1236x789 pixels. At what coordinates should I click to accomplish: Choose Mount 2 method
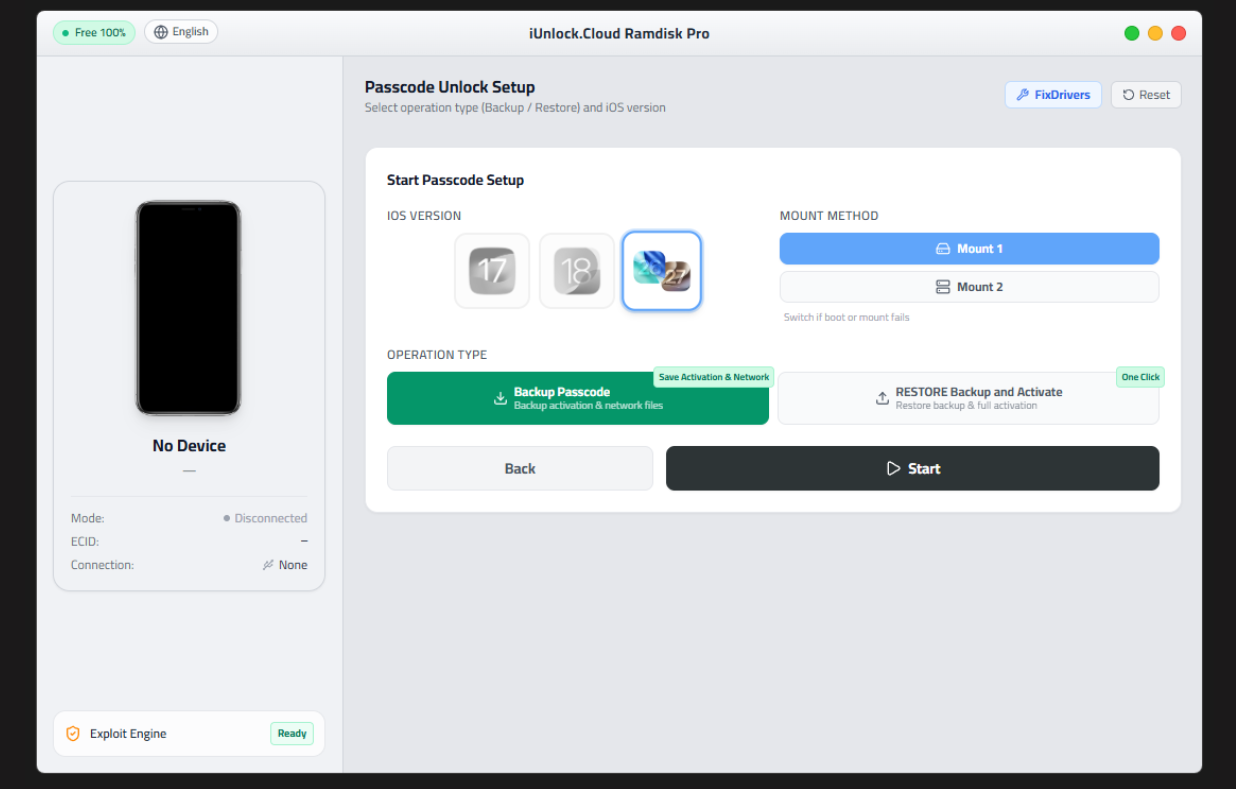point(969,287)
